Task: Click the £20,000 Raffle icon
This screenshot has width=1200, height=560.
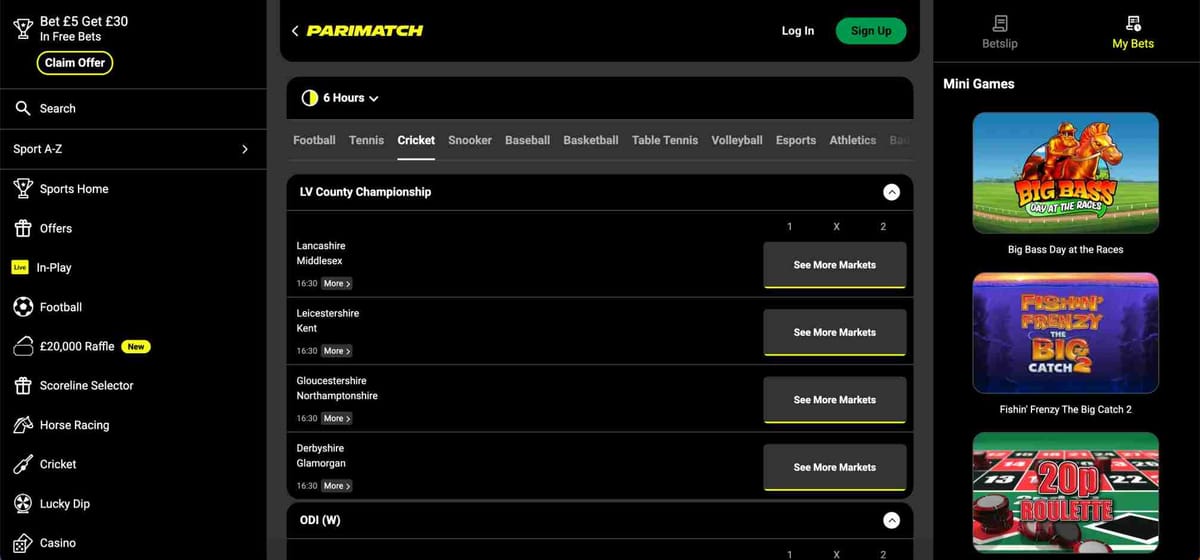Action: [x=23, y=346]
